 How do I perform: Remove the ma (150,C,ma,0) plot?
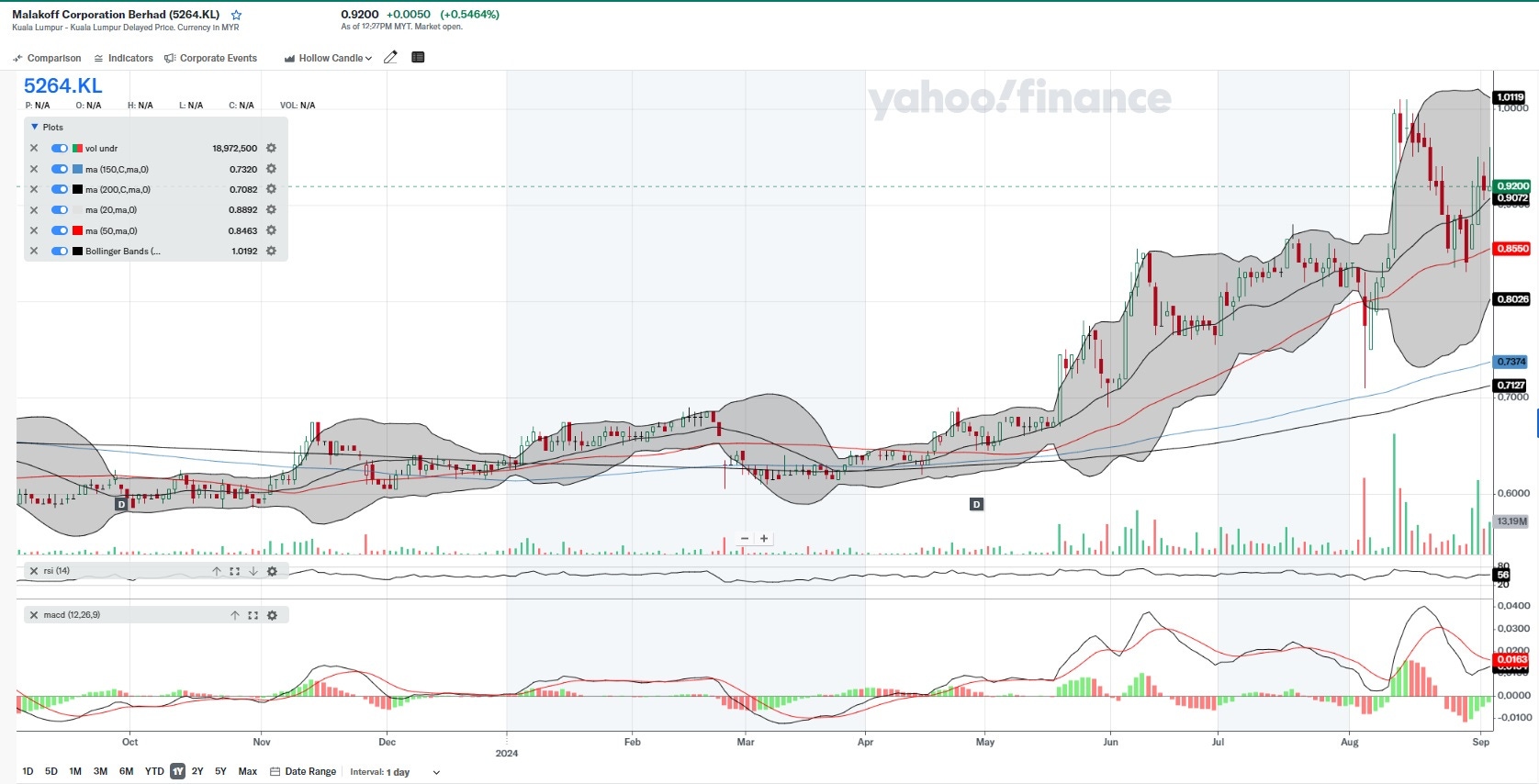coord(34,169)
